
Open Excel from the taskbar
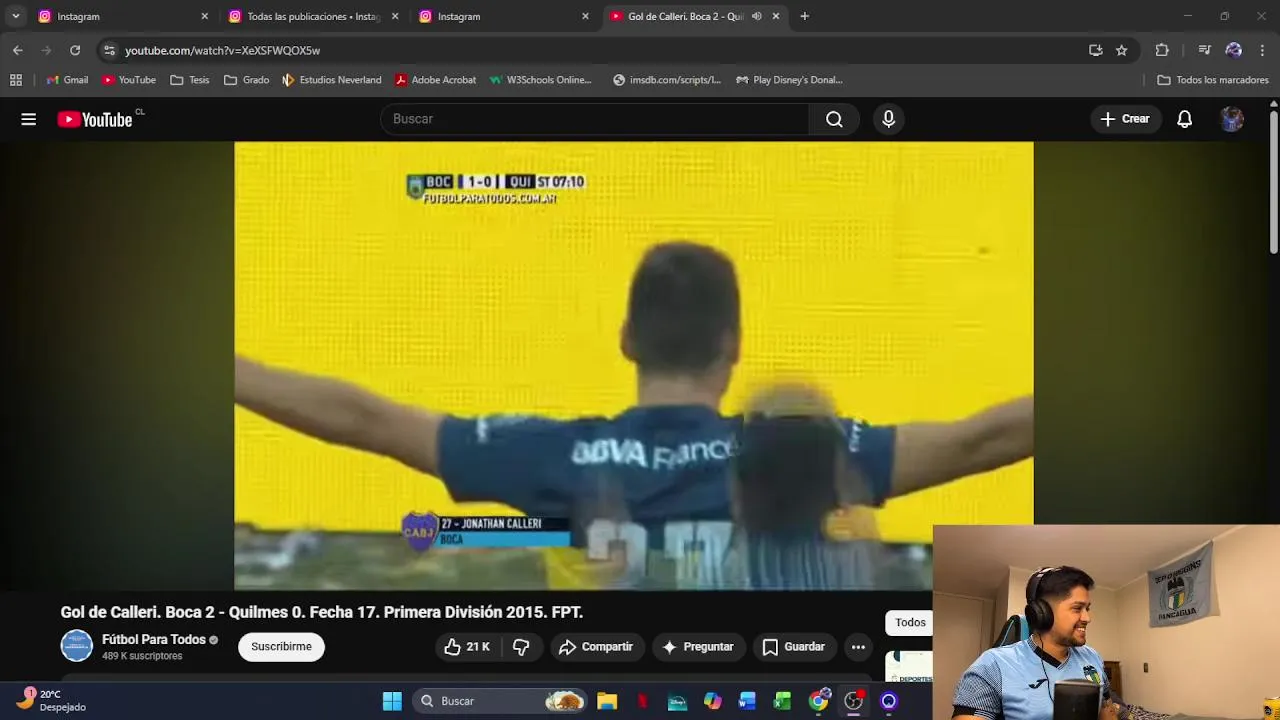click(x=782, y=701)
